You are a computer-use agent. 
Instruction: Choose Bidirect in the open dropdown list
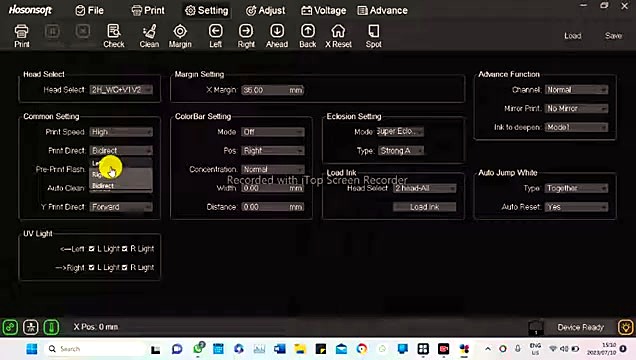point(120,186)
